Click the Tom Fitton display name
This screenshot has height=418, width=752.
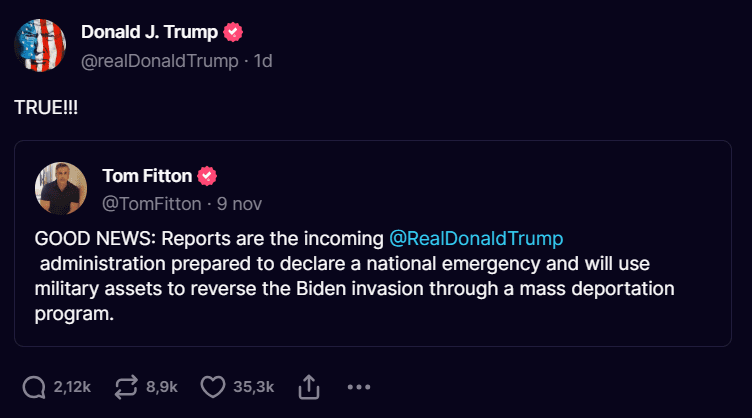click(x=146, y=176)
